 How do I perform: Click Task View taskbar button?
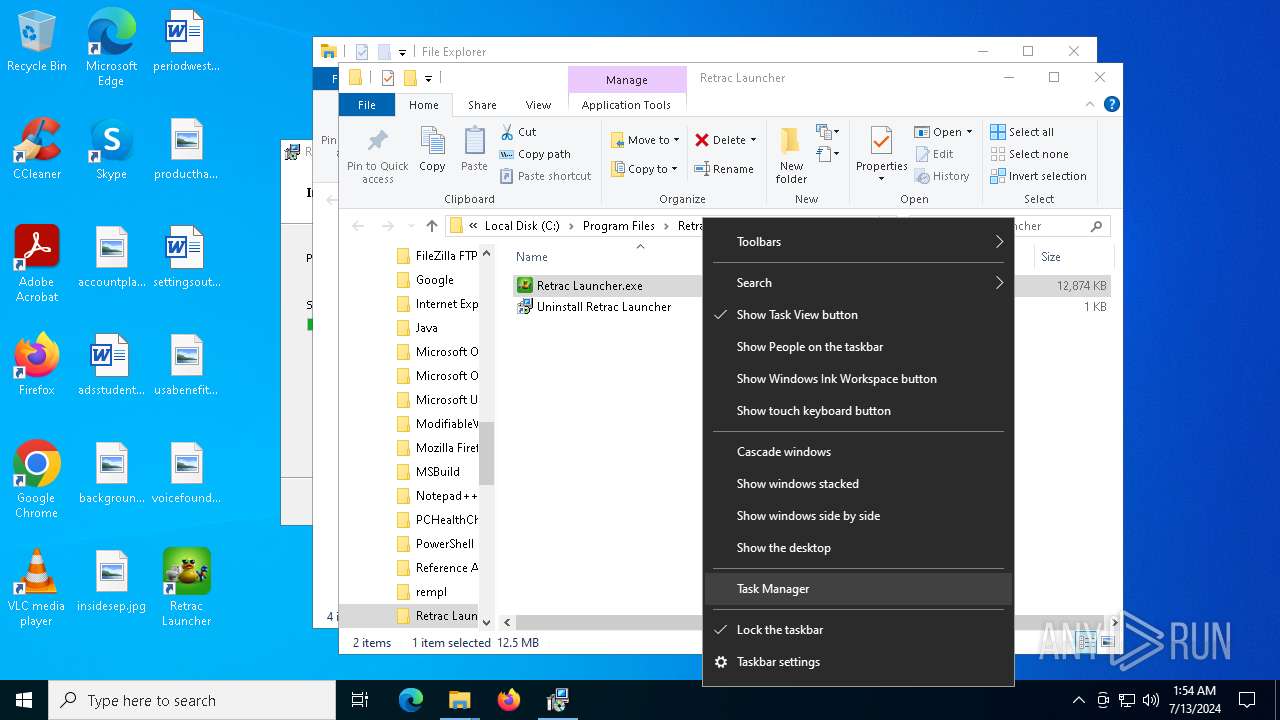[x=360, y=700]
